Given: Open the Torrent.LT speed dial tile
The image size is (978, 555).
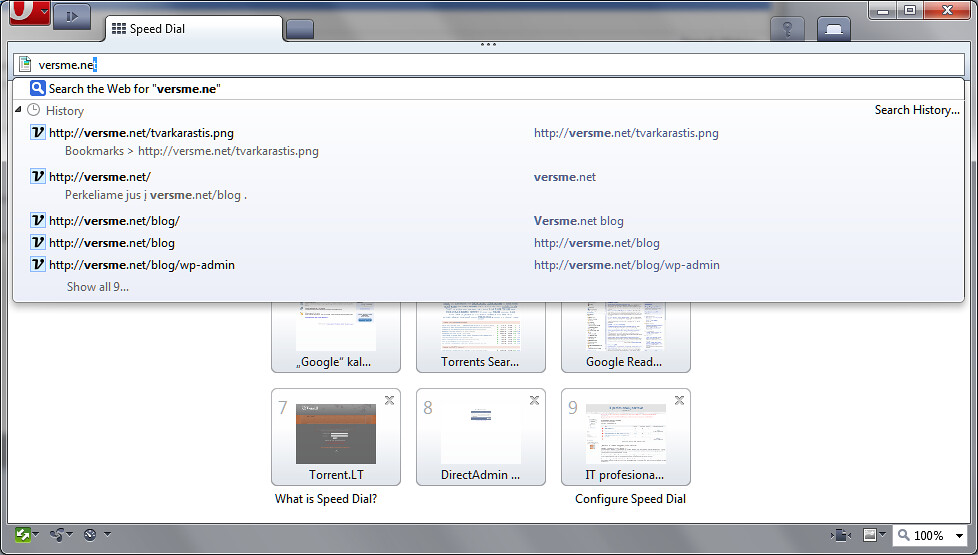Looking at the screenshot, I should (x=336, y=437).
